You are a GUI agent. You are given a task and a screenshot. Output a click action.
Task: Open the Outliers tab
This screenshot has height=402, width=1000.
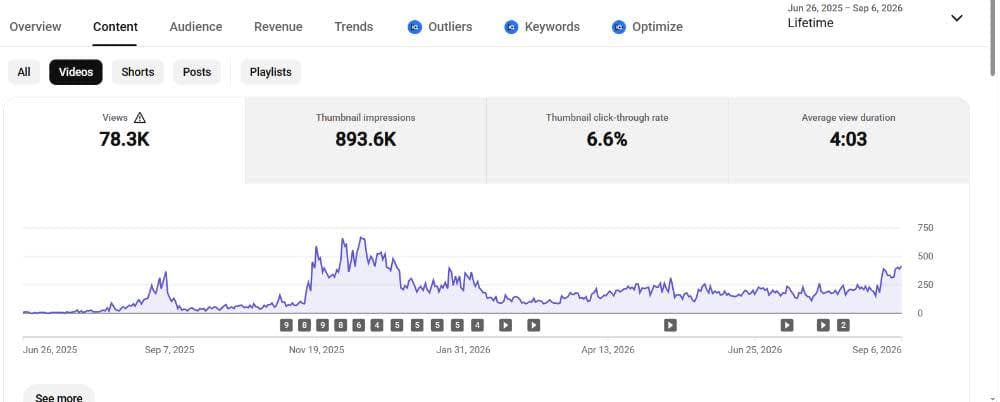440,27
